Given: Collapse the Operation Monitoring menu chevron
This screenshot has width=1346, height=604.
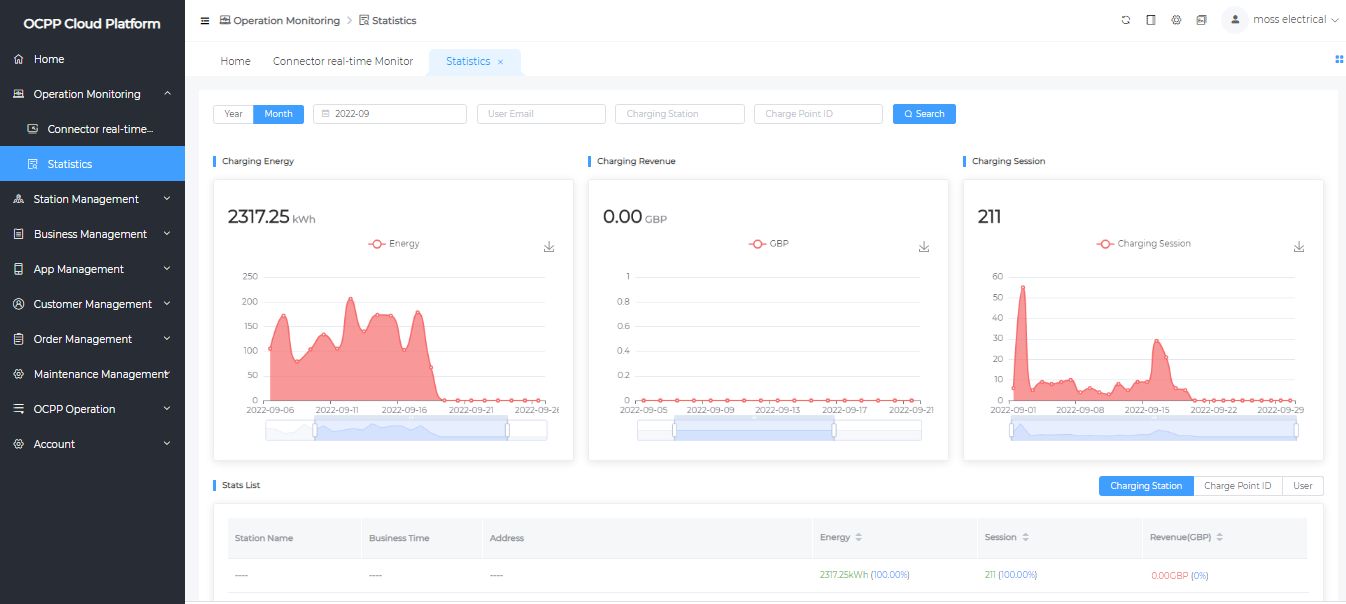Looking at the screenshot, I should point(167,94).
